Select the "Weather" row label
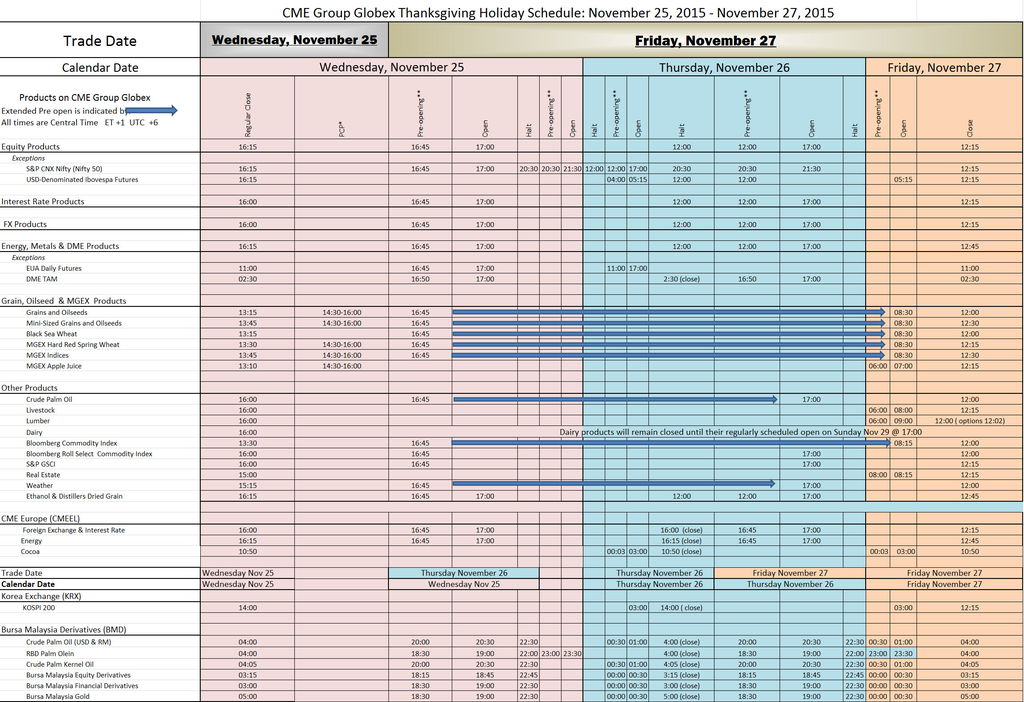Image resolution: width=1024 pixels, height=702 pixels. (40, 485)
